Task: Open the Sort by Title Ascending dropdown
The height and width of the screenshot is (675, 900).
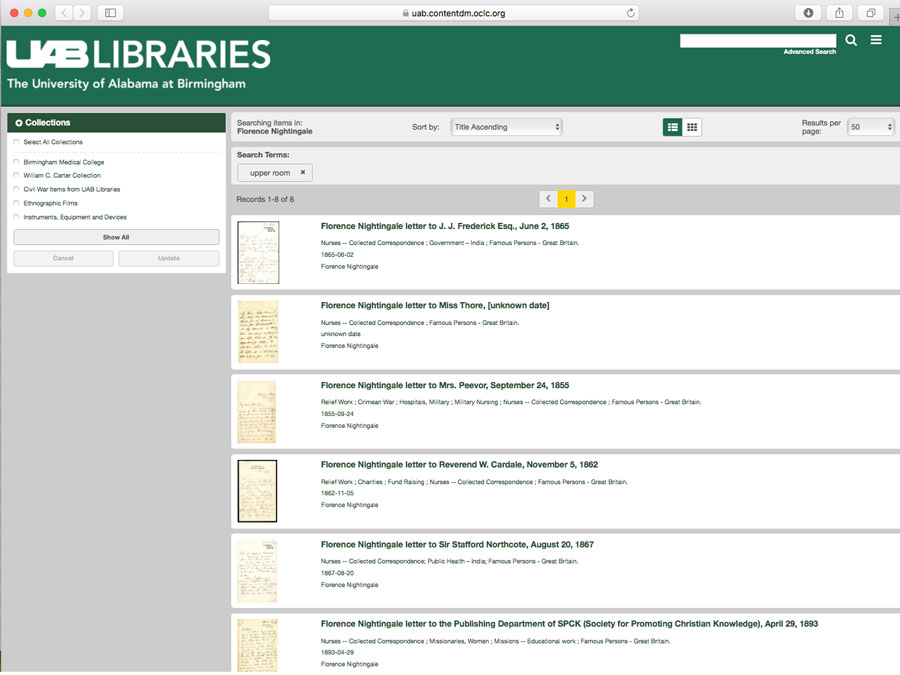Action: [506, 127]
